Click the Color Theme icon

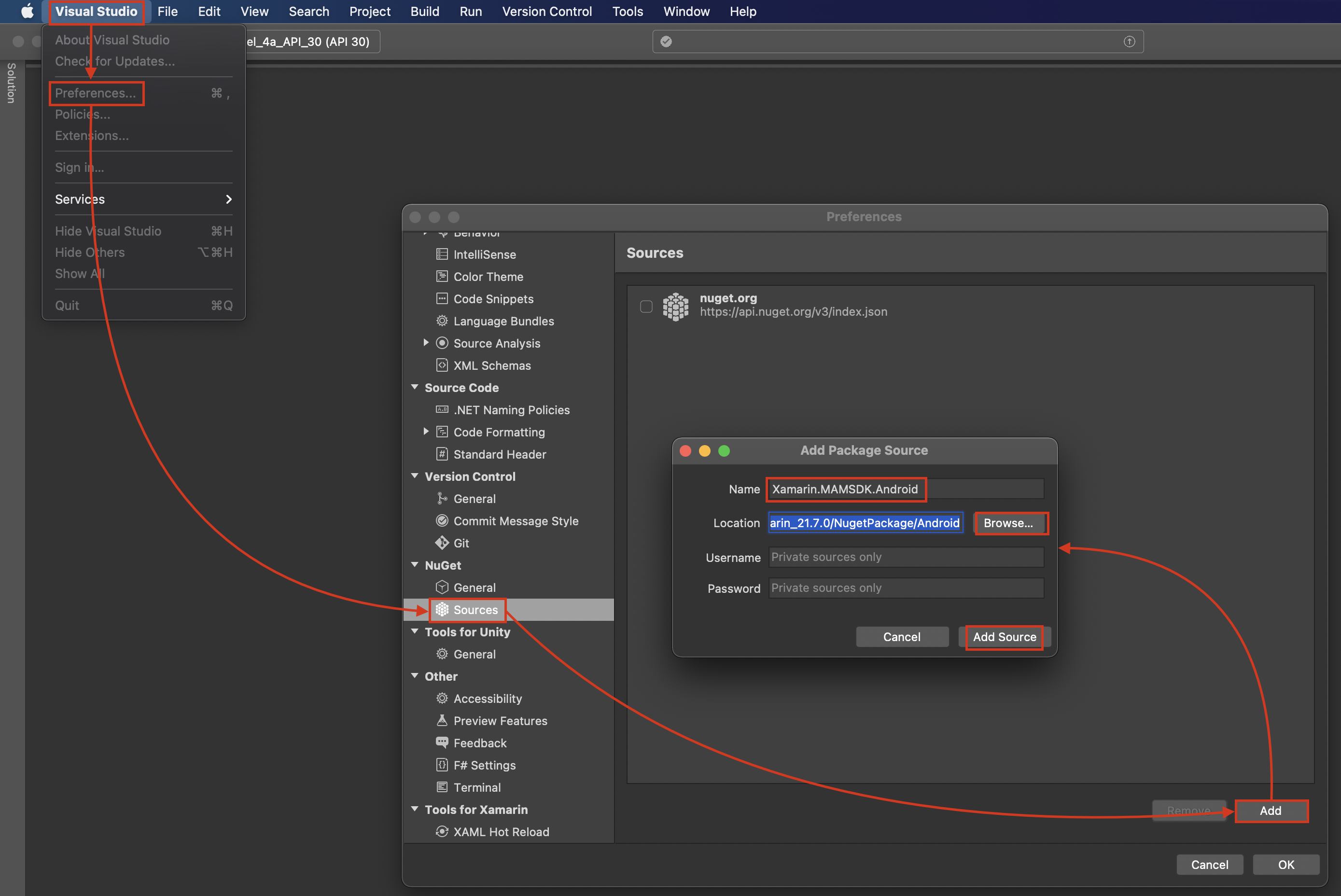(x=442, y=277)
